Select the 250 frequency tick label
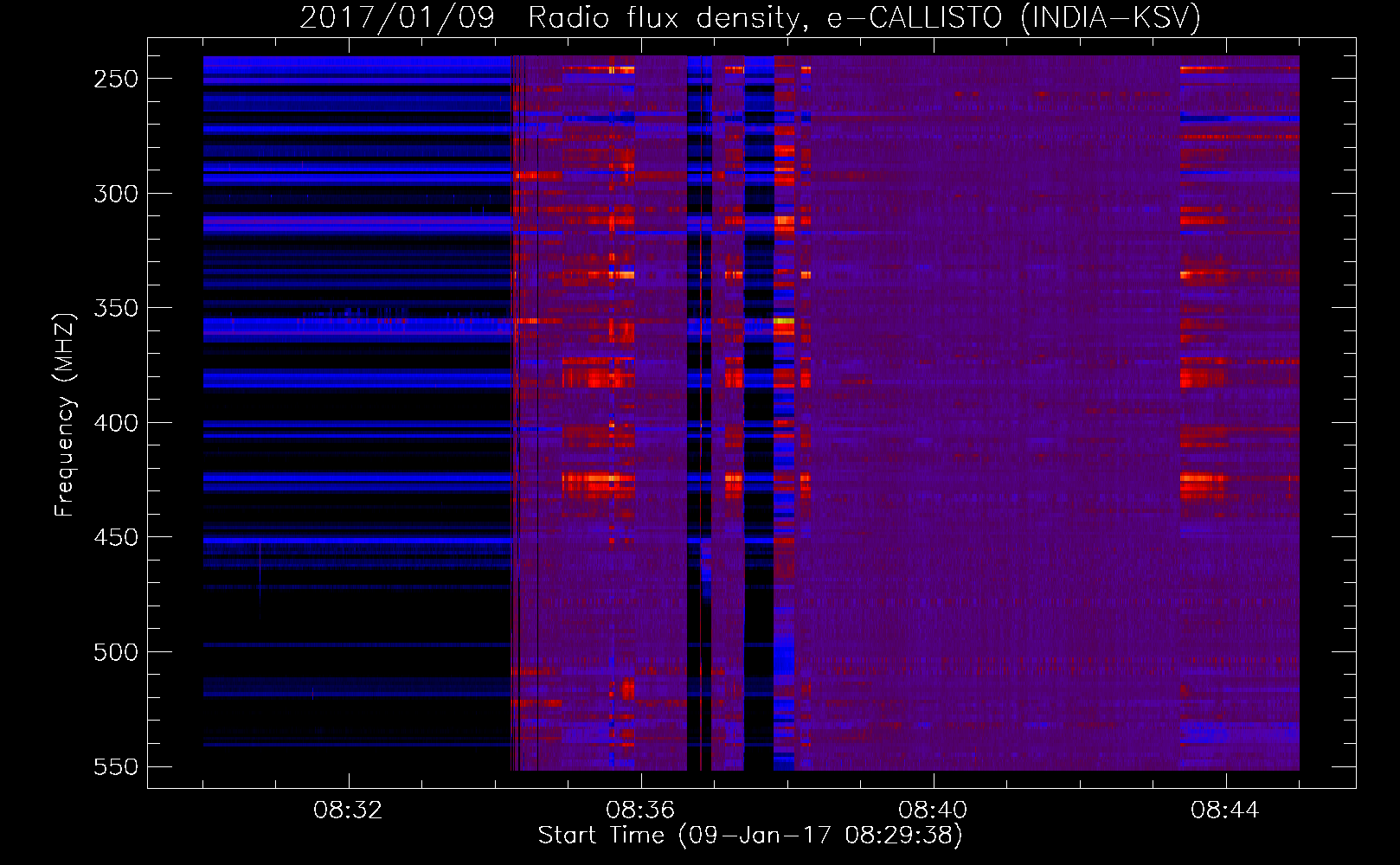Viewport: 1400px width, 865px height. pyautogui.click(x=116, y=79)
